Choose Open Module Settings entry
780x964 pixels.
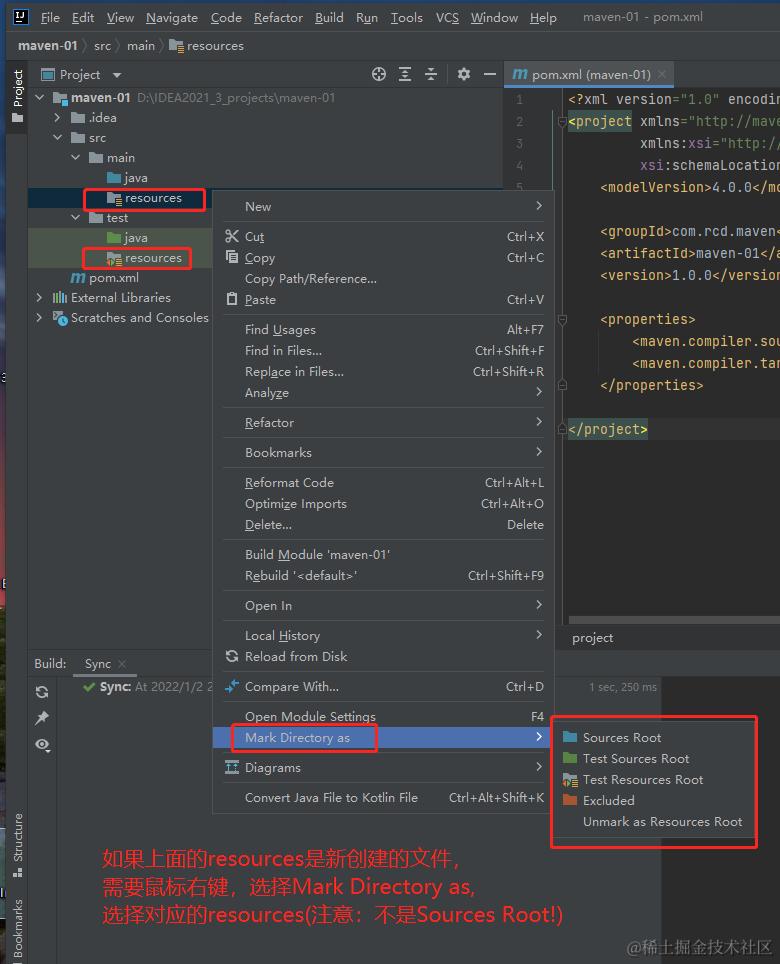[x=383, y=716]
